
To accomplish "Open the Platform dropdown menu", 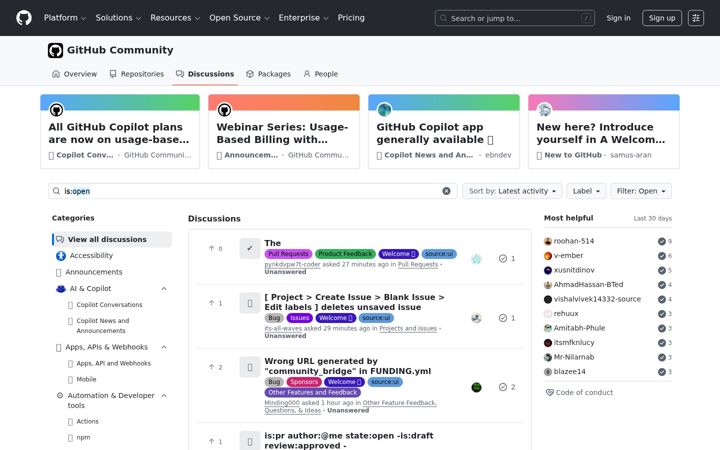I will pos(65,18).
